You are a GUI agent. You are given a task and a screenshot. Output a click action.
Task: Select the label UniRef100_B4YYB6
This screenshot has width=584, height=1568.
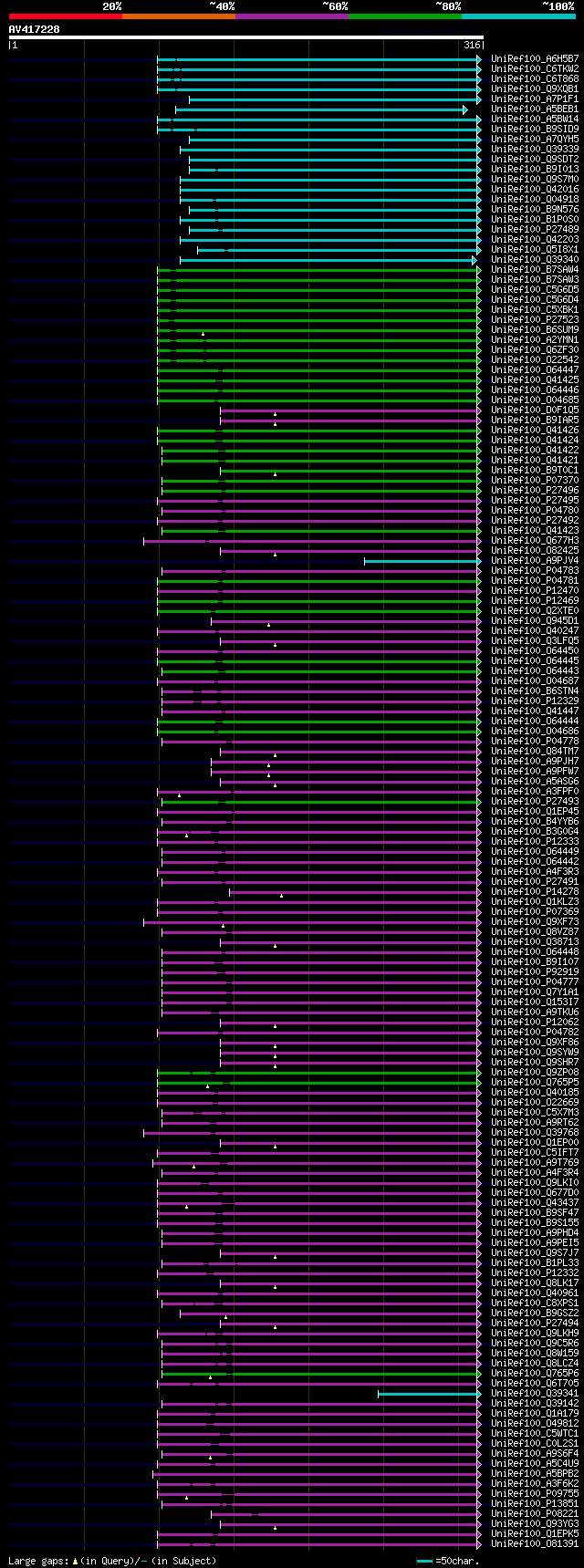pyautogui.click(x=535, y=821)
